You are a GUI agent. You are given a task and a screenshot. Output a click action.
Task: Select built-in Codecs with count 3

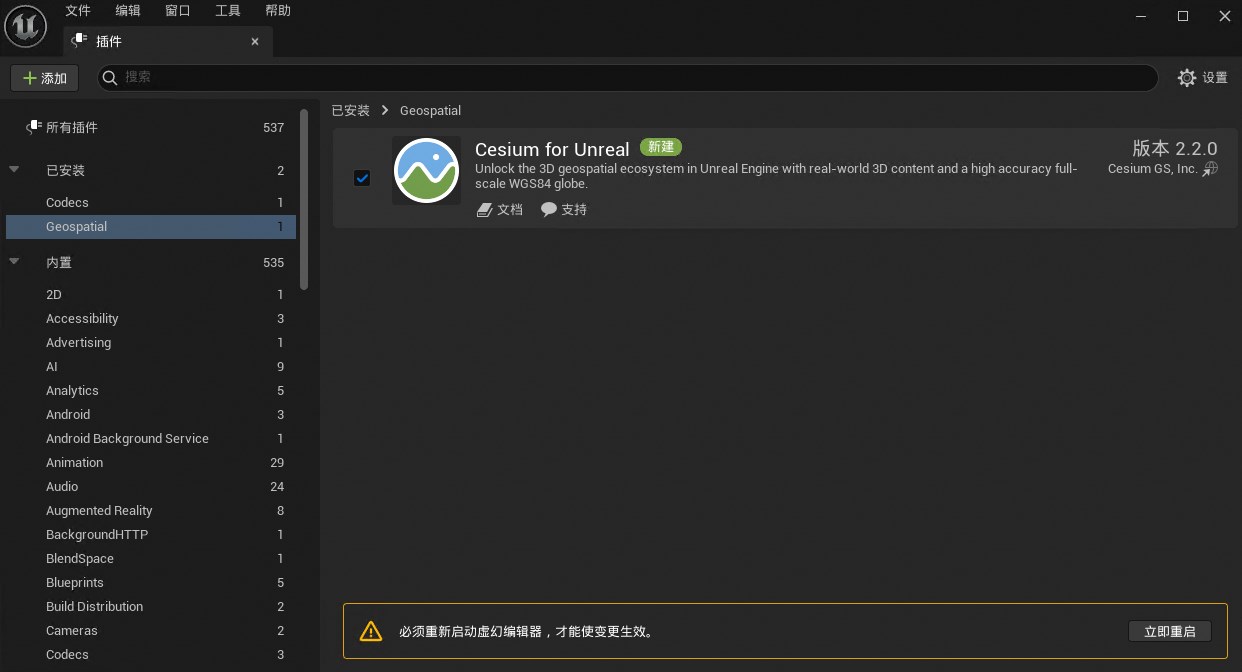coord(153,654)
